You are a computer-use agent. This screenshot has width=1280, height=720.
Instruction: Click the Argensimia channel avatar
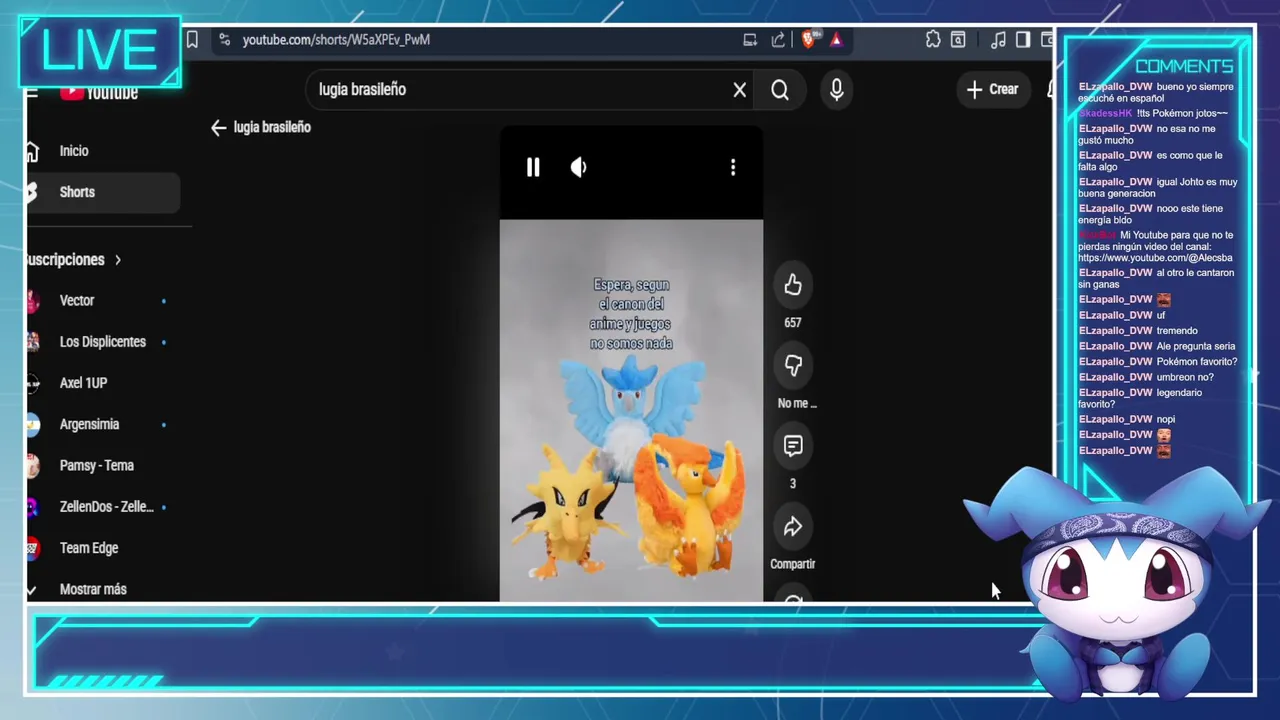(33, 424)
